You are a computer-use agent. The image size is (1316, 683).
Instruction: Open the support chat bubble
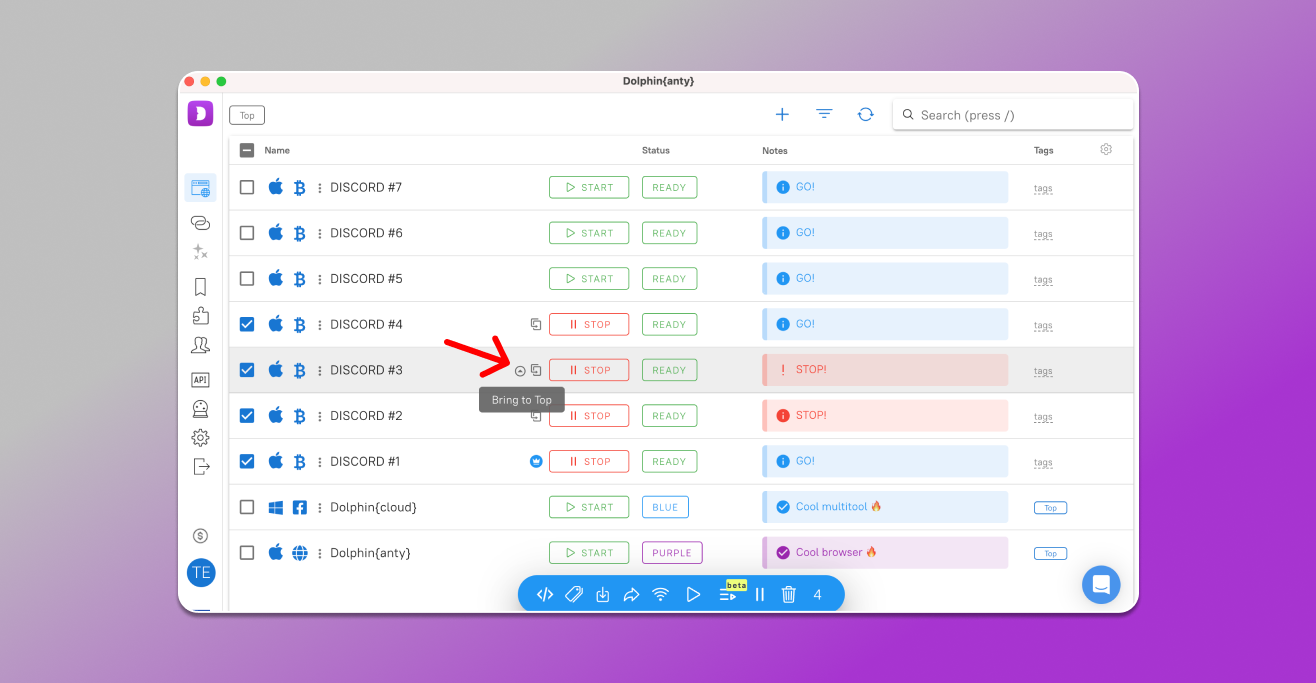click(x=1101, y=585)
